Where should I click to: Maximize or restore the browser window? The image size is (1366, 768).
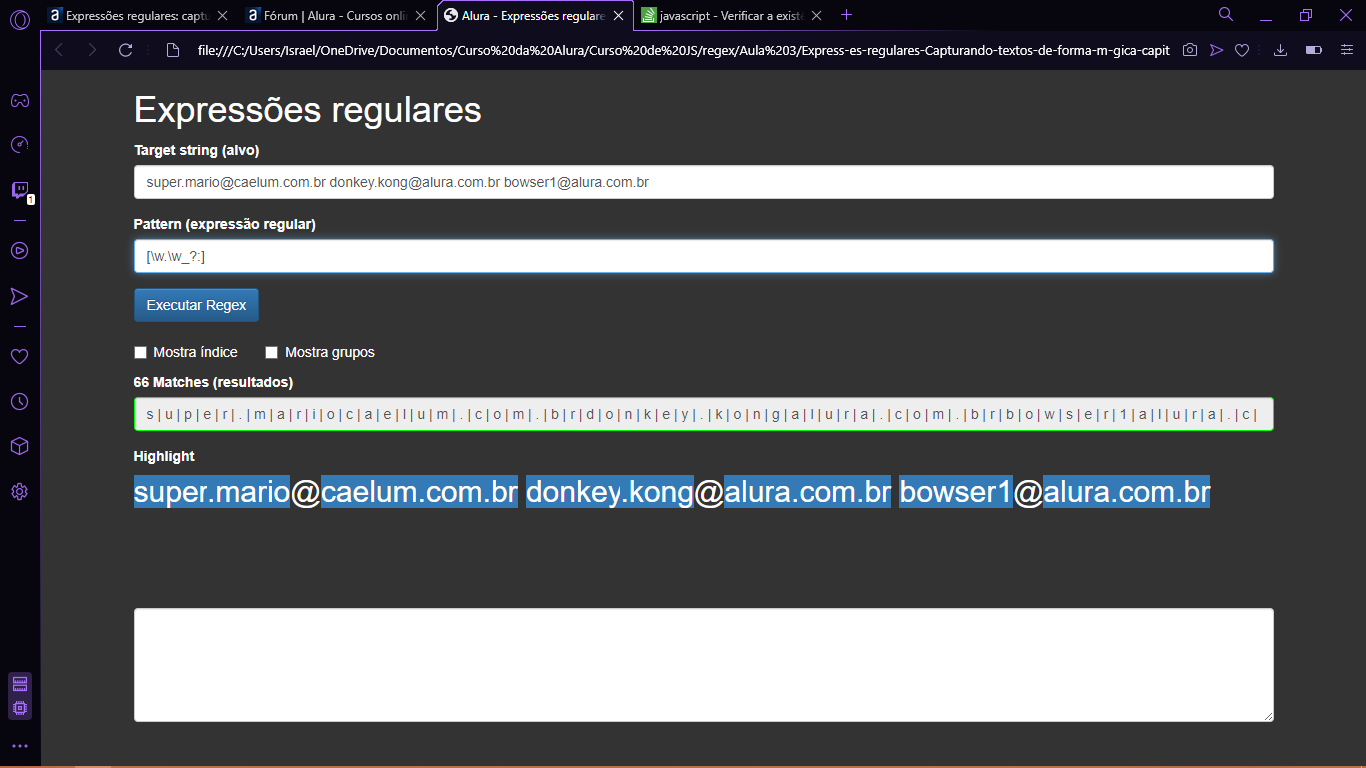tap(1305, 15)
